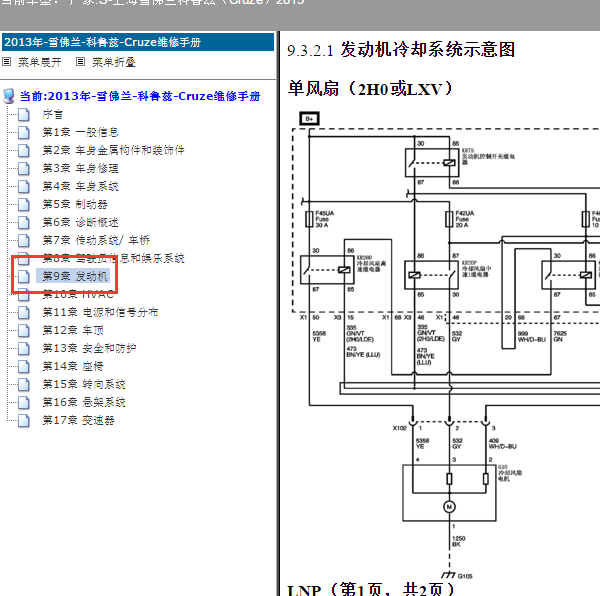Open 第2章 车身金属构件和装饰件

tap(113, 150)
